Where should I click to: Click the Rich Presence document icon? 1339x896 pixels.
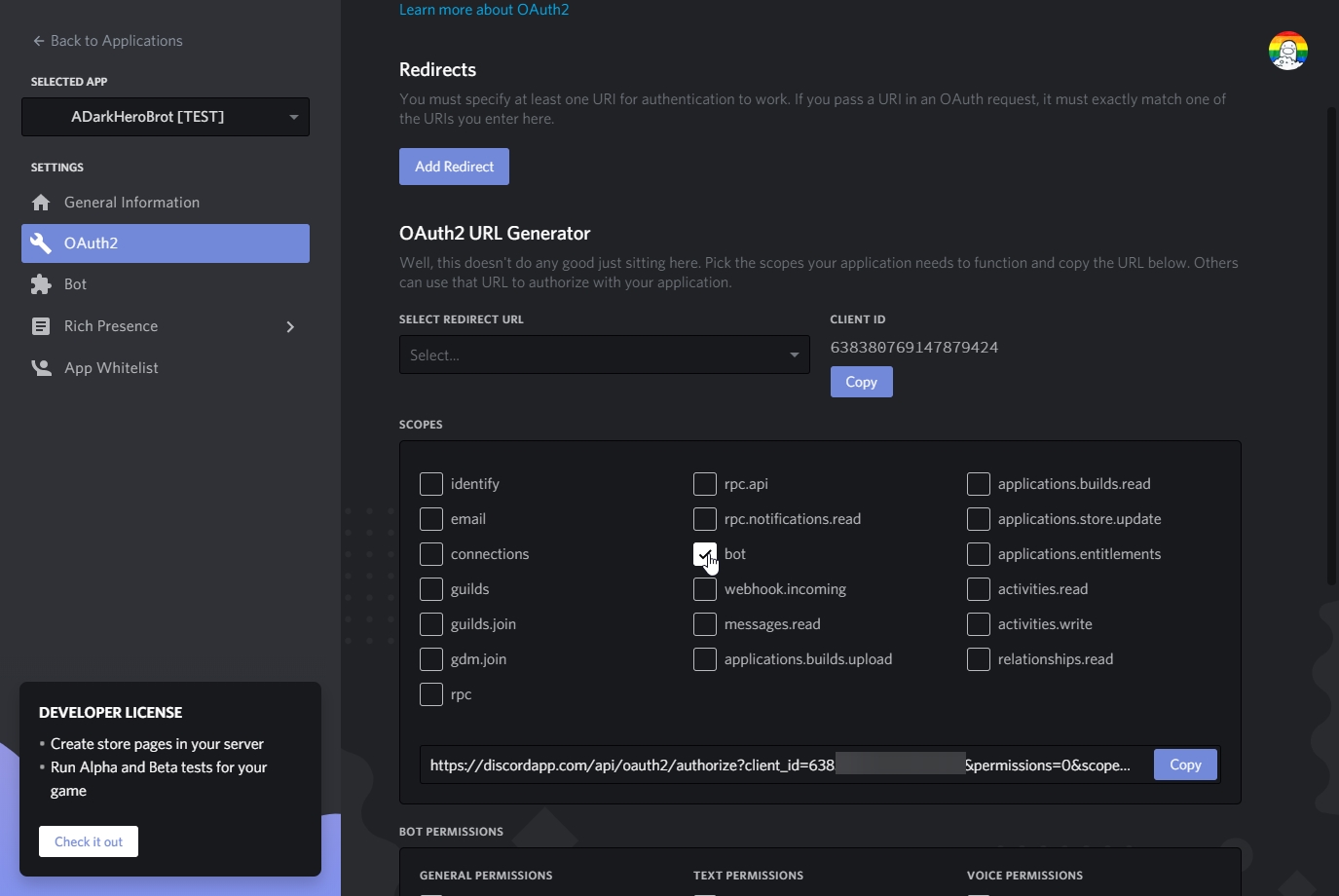pos(41,326)
